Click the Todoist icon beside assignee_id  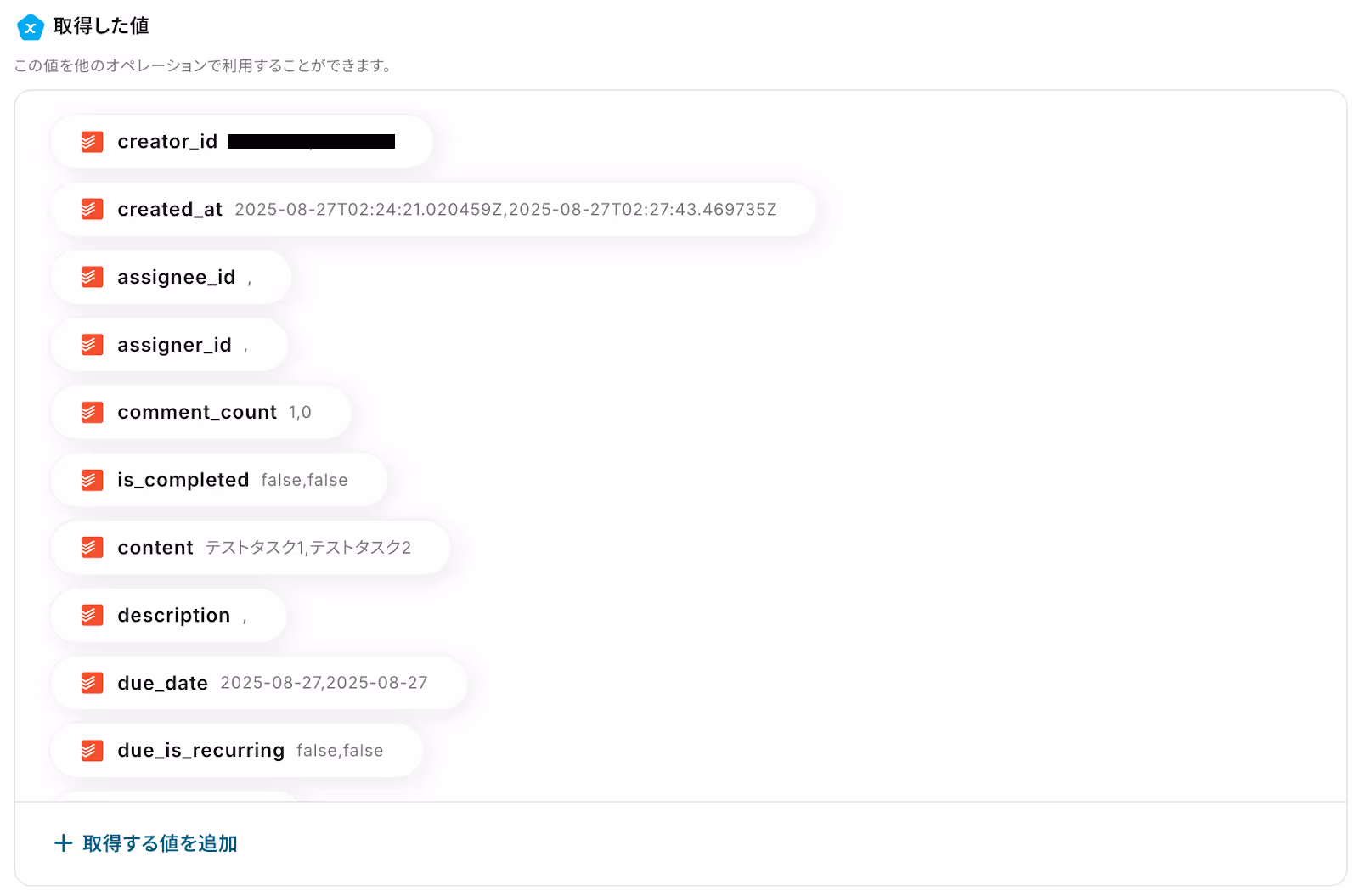point(92,277)
